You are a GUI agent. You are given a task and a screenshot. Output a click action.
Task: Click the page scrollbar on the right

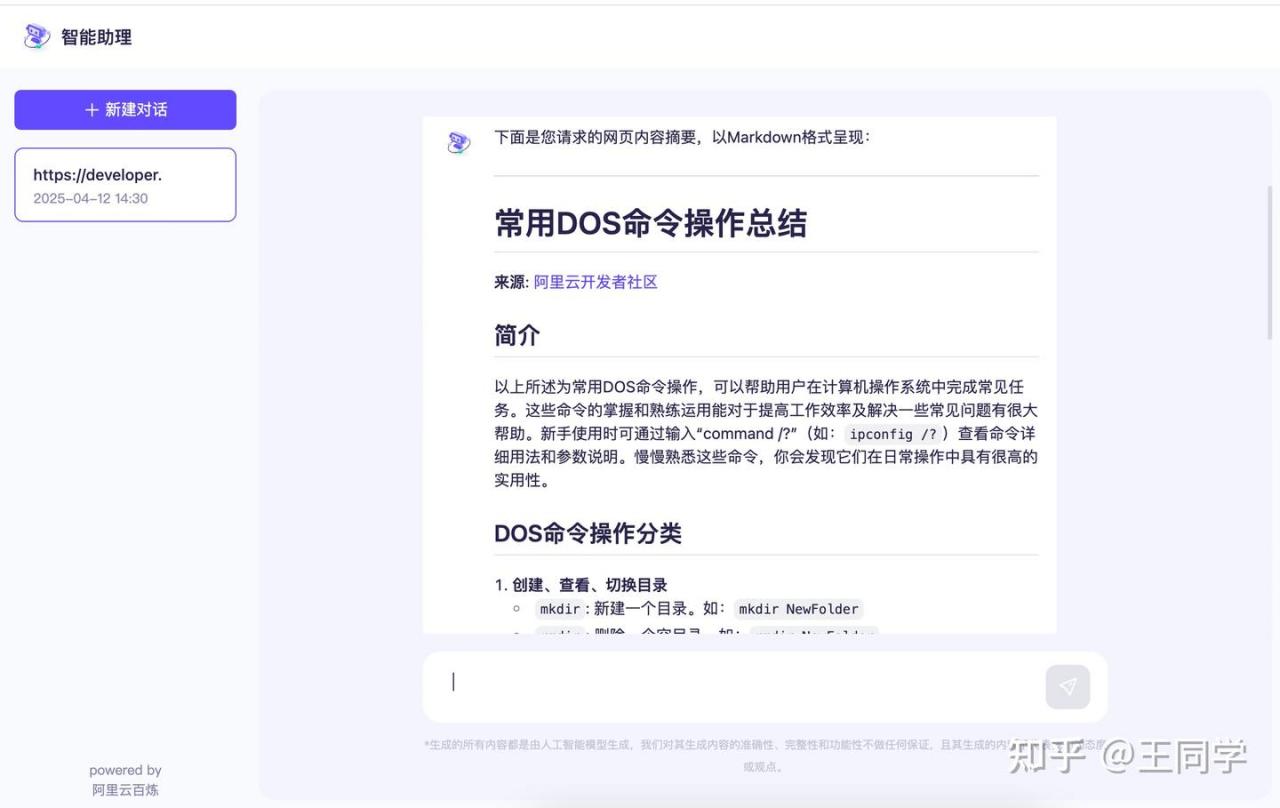point(1272,265)
